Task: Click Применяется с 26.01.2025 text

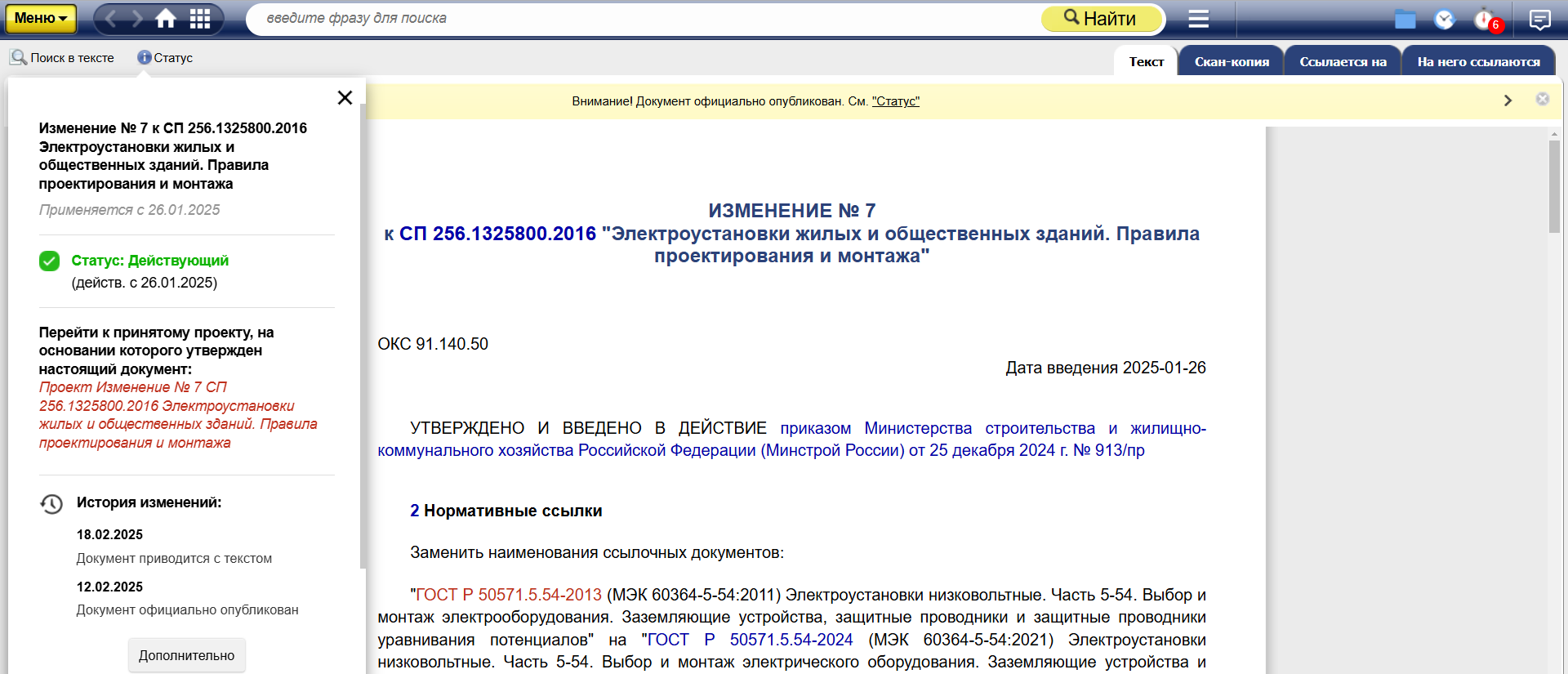Action: 129,210
